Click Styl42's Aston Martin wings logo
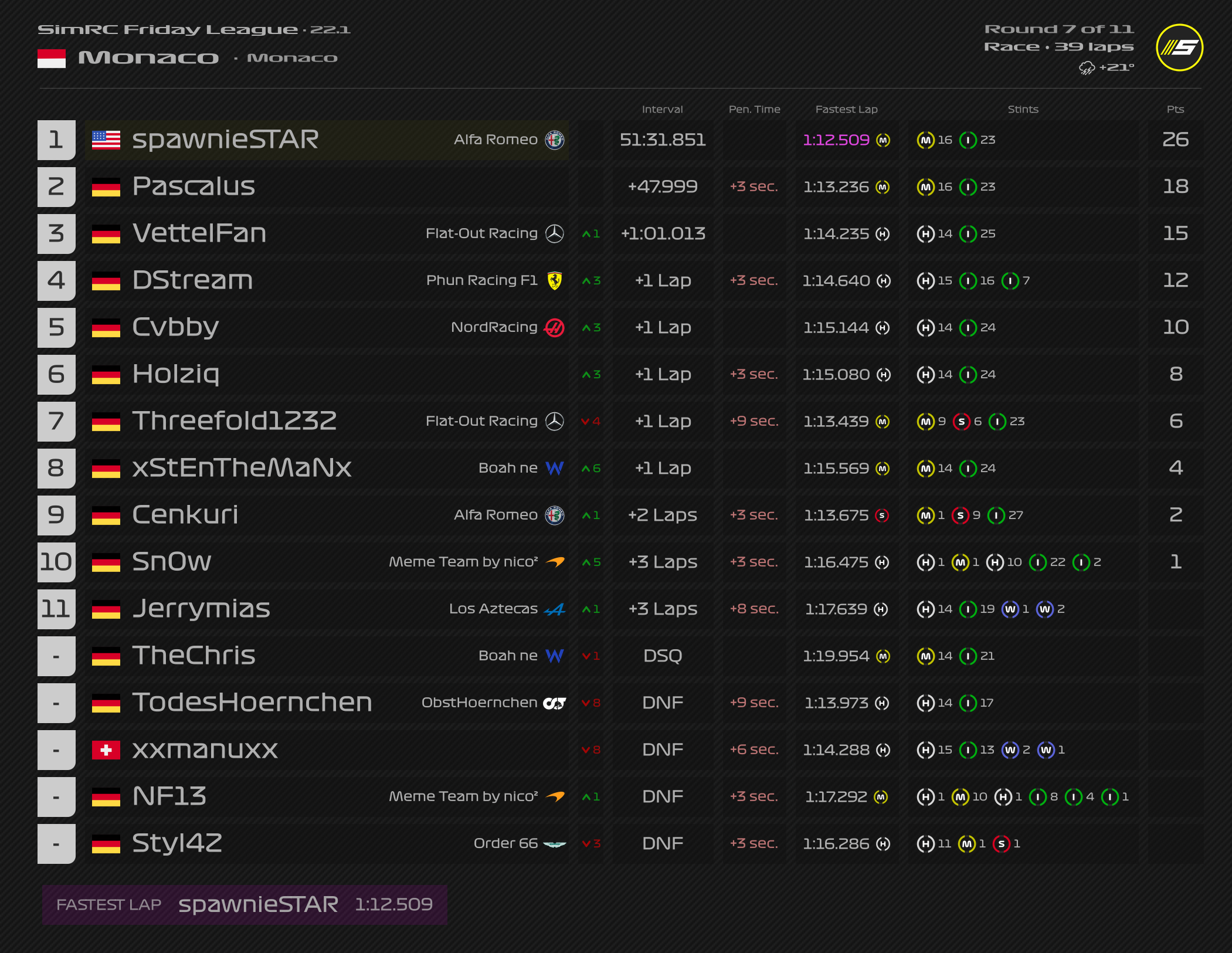Image resolution: width=1232 pixels, height=953 pixels. [x=554, y=844]
